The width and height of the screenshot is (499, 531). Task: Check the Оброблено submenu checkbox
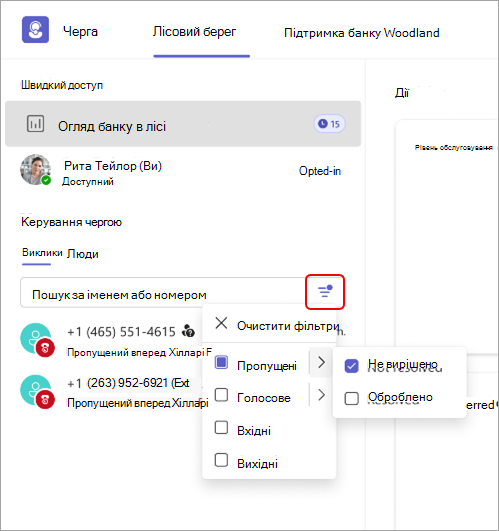point(351,398)
